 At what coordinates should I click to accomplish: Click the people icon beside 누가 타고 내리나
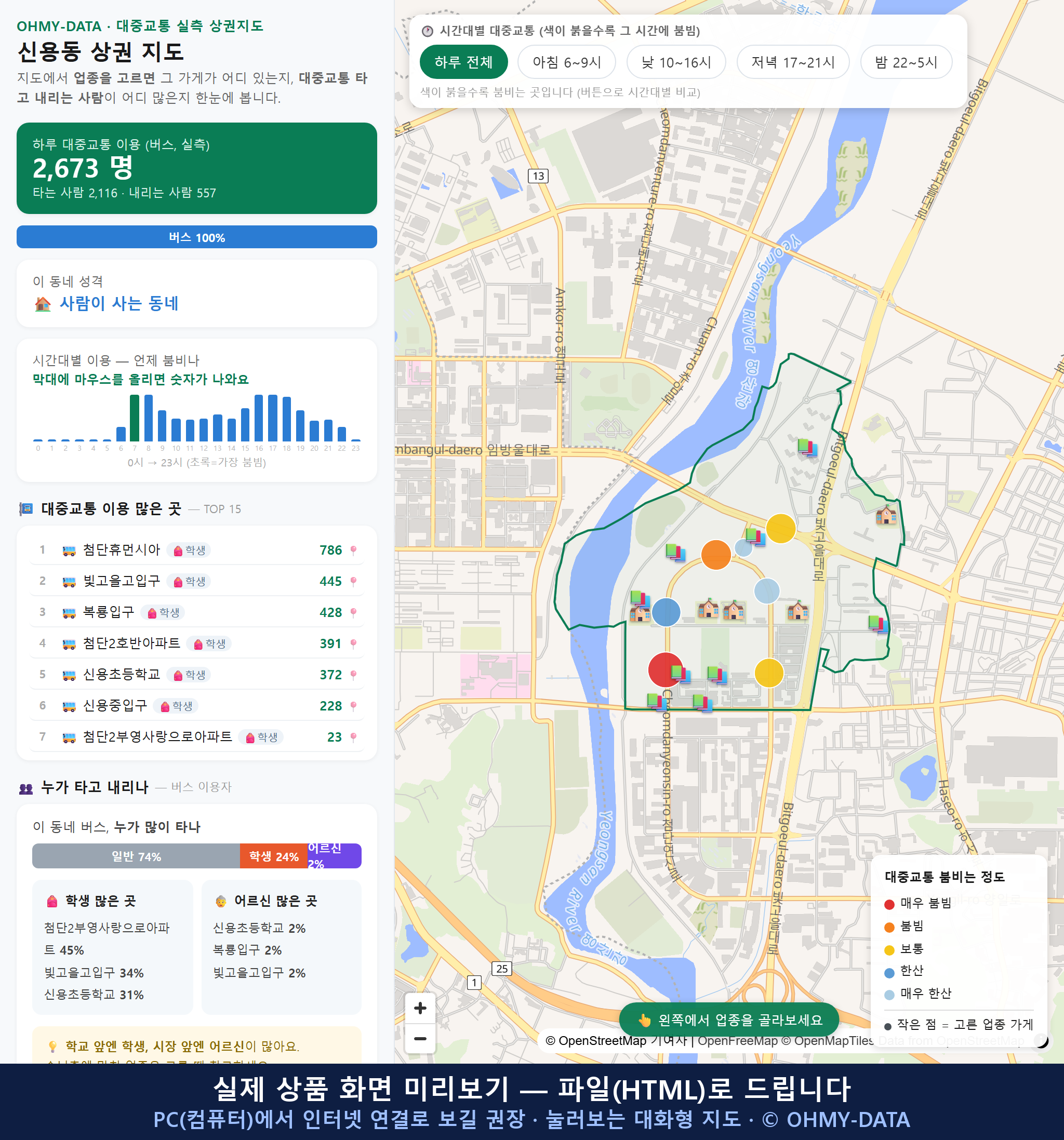[26, 788]
